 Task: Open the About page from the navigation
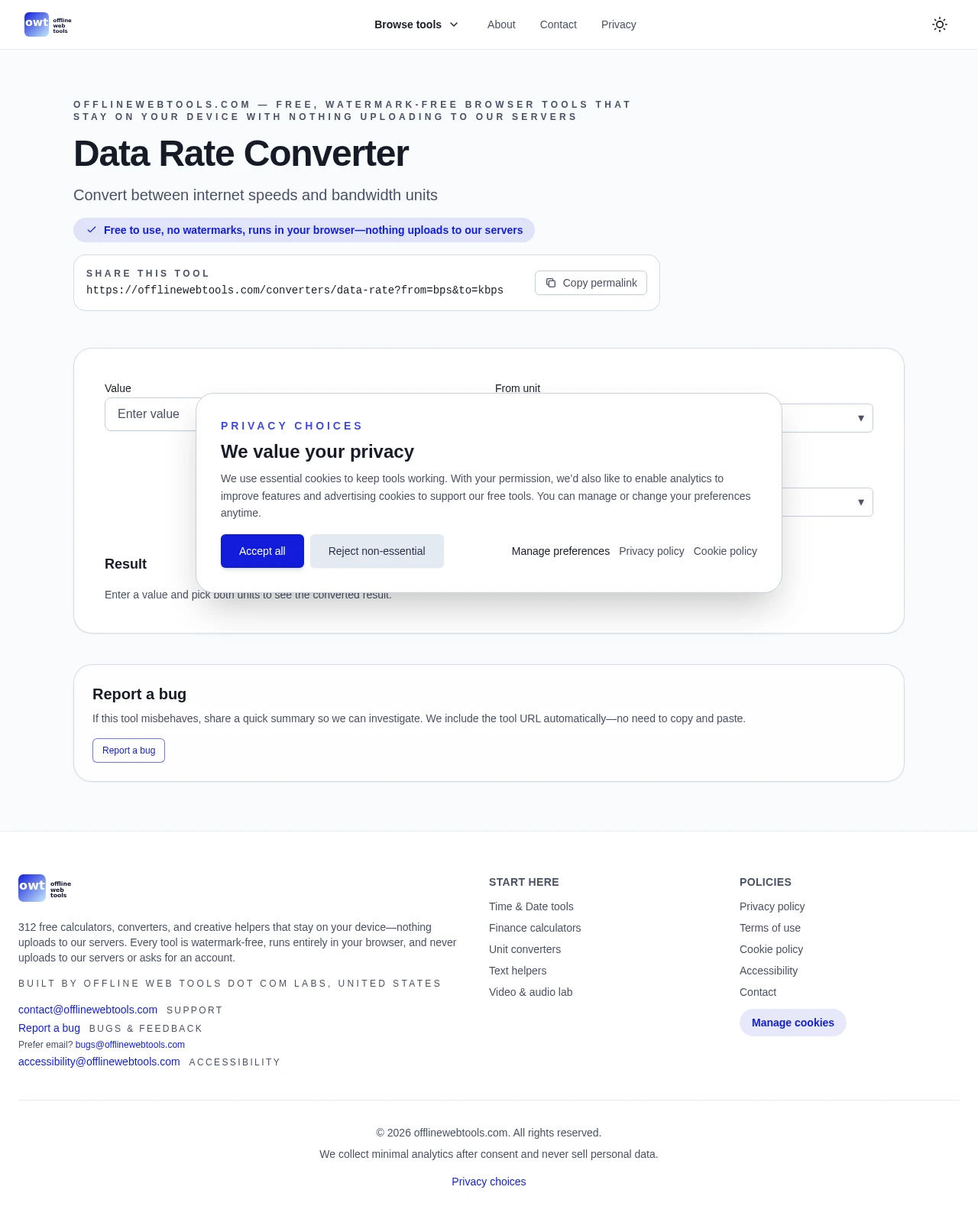point(501,24)
